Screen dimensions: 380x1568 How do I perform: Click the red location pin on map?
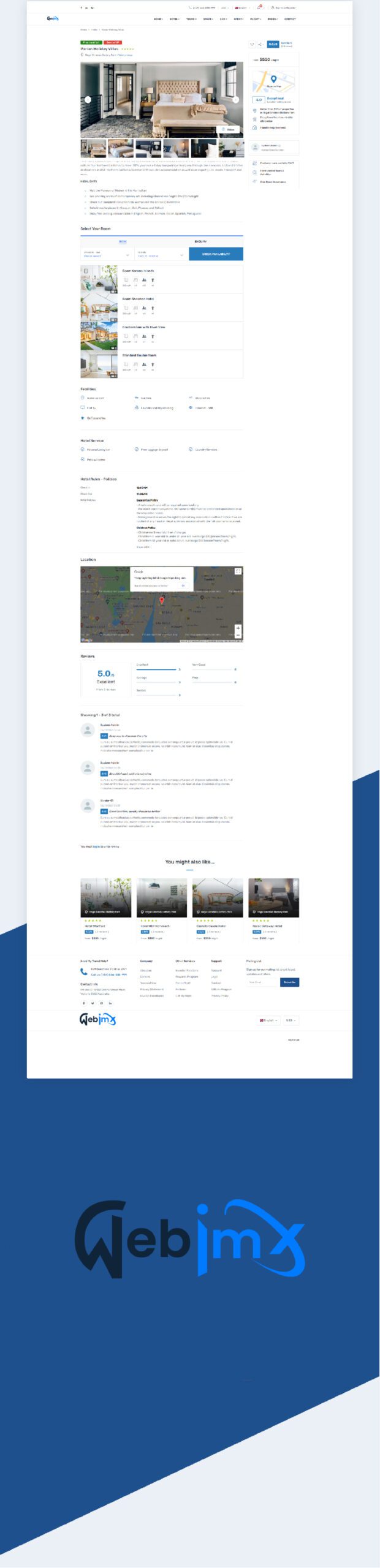pos(162,600)
